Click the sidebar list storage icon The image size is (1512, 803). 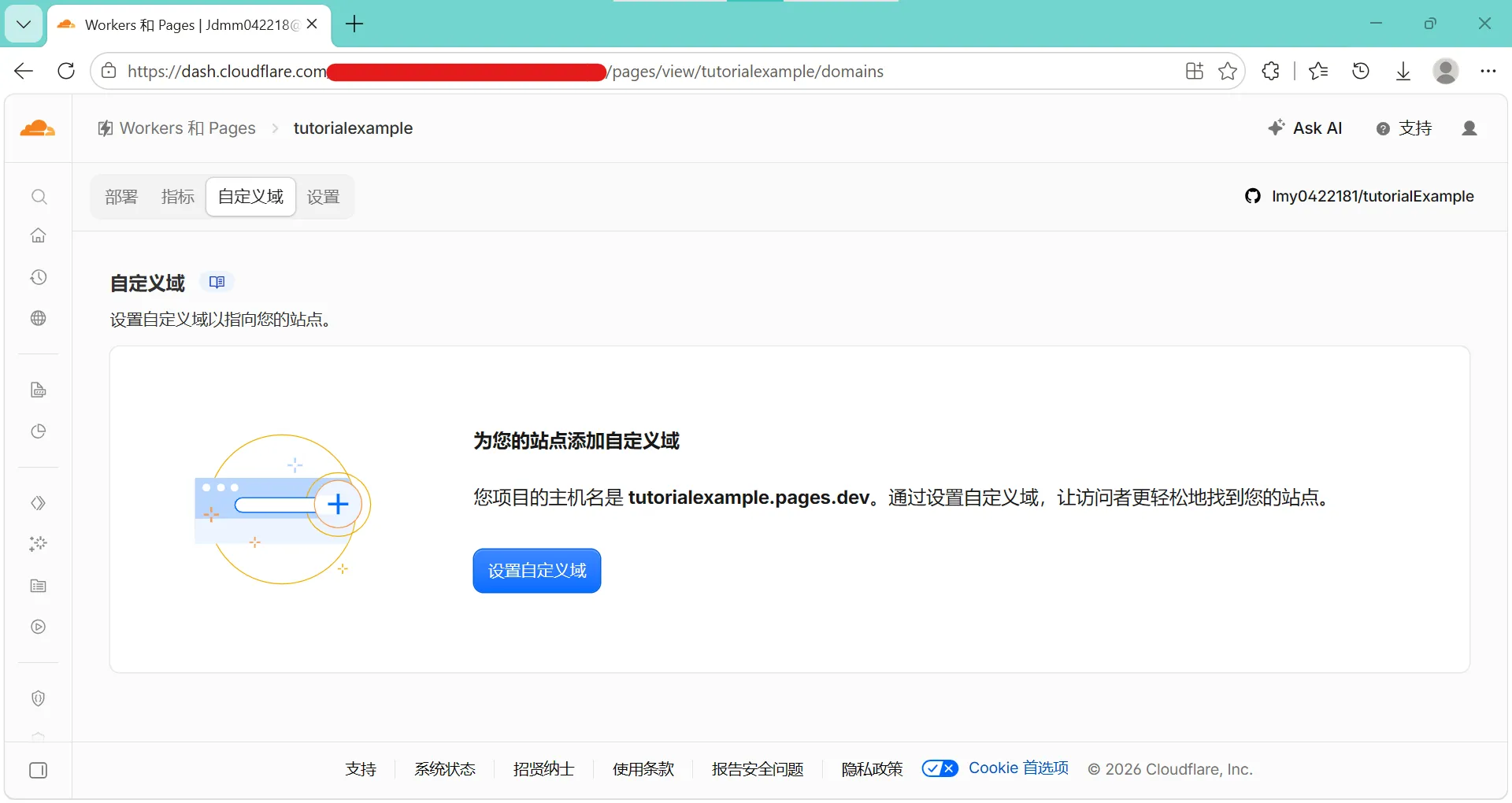click(x=39, y=586)
